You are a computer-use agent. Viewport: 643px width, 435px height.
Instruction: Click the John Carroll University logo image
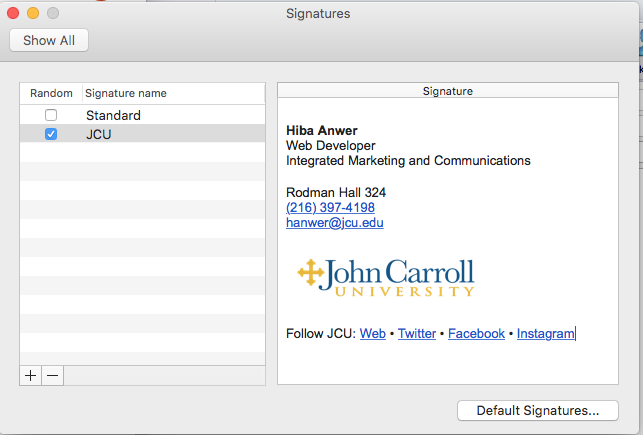pyautogui.click(x=386, y=278)
